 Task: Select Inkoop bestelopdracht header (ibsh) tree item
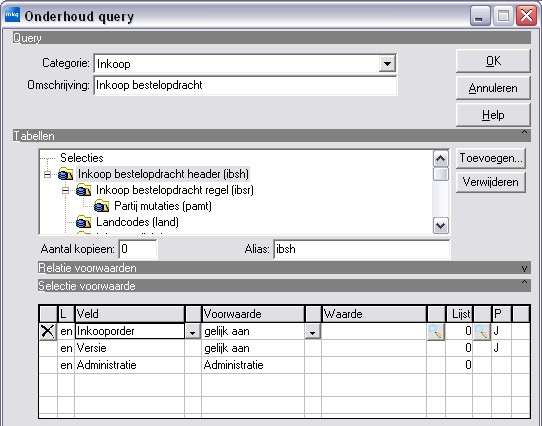coord(163,174)
